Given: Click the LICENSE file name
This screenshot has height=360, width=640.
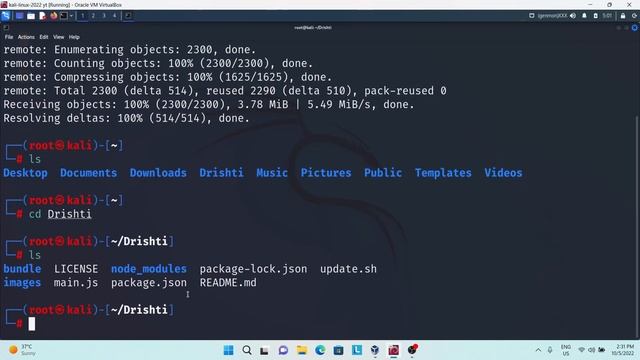Looking at the screenshot, I should pyautogui.click(x=76, y=269).
